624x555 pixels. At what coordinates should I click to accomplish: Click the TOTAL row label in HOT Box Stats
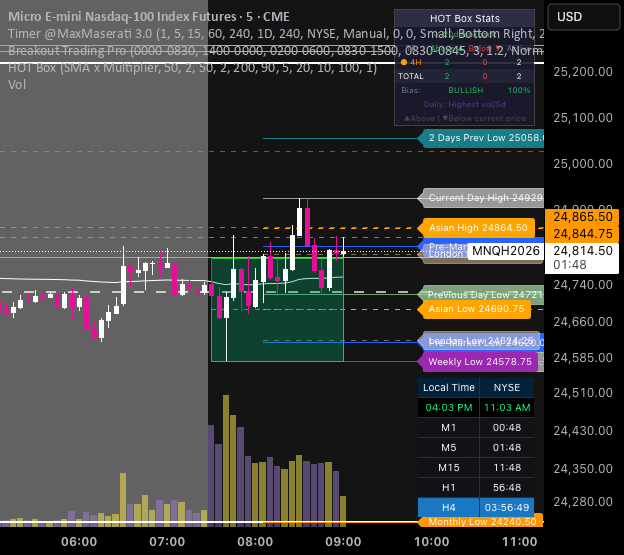411,76
